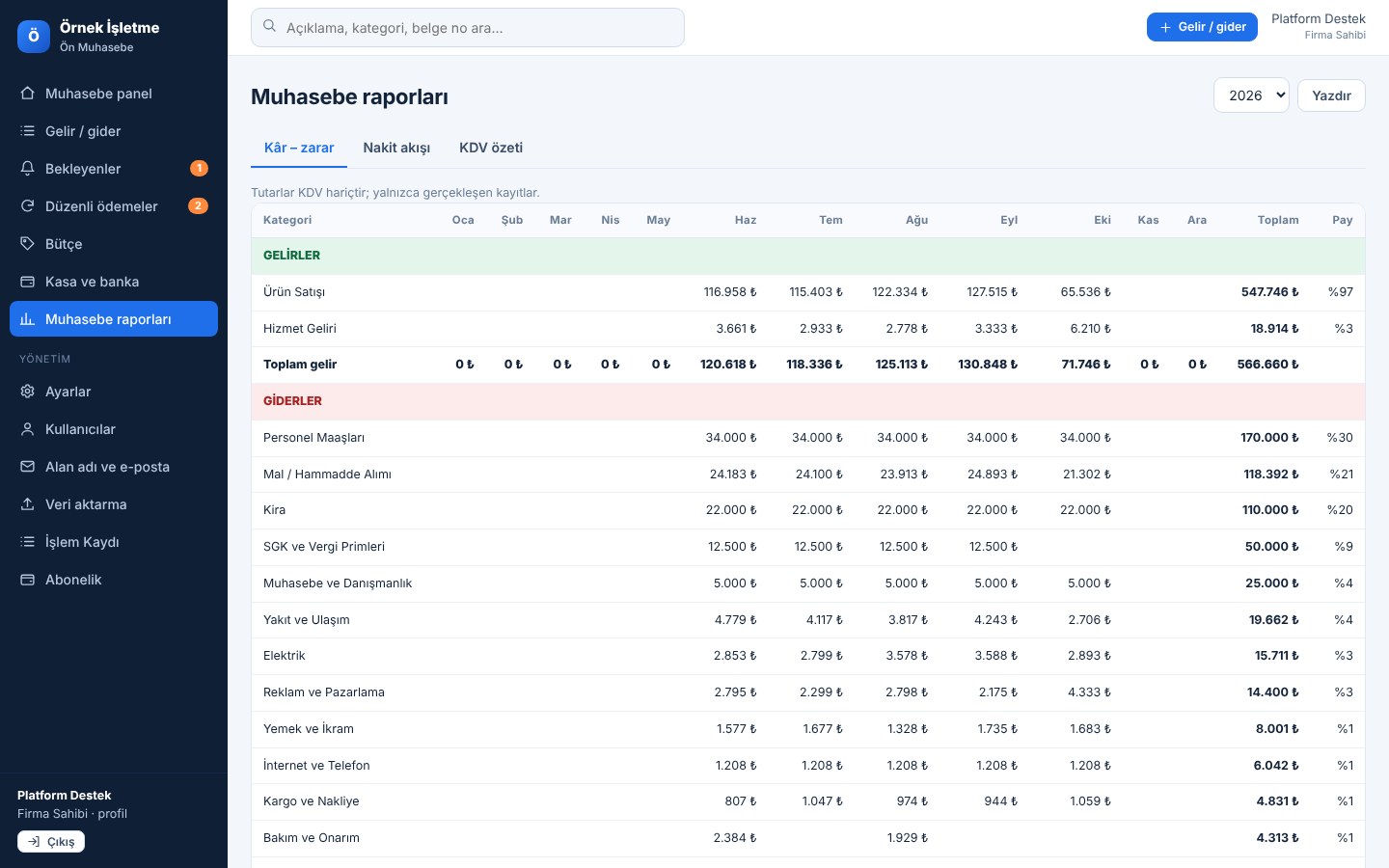Click the Veri aktarma upload icon

tap(27, 504)
